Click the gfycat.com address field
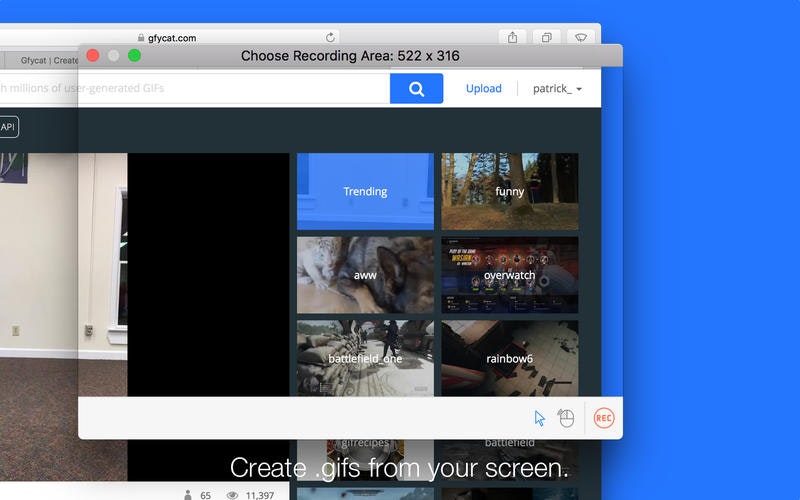The image size is (800, 500). coord(168,38)
